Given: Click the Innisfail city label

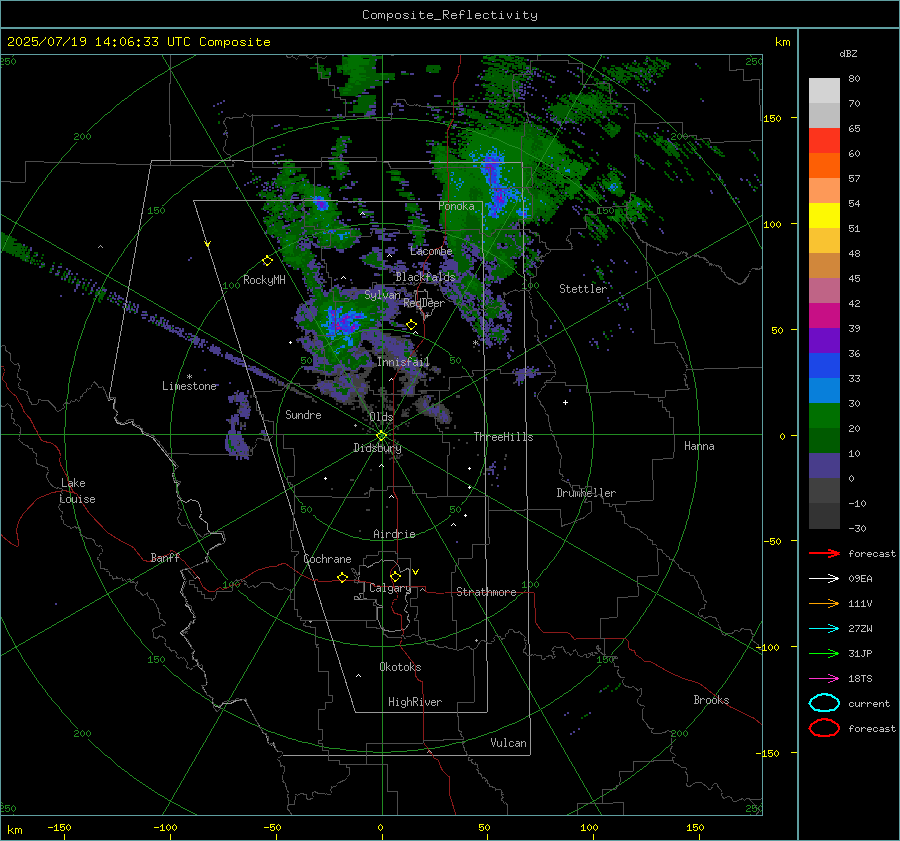Looking at the screenshot, I should pos(403,362).
